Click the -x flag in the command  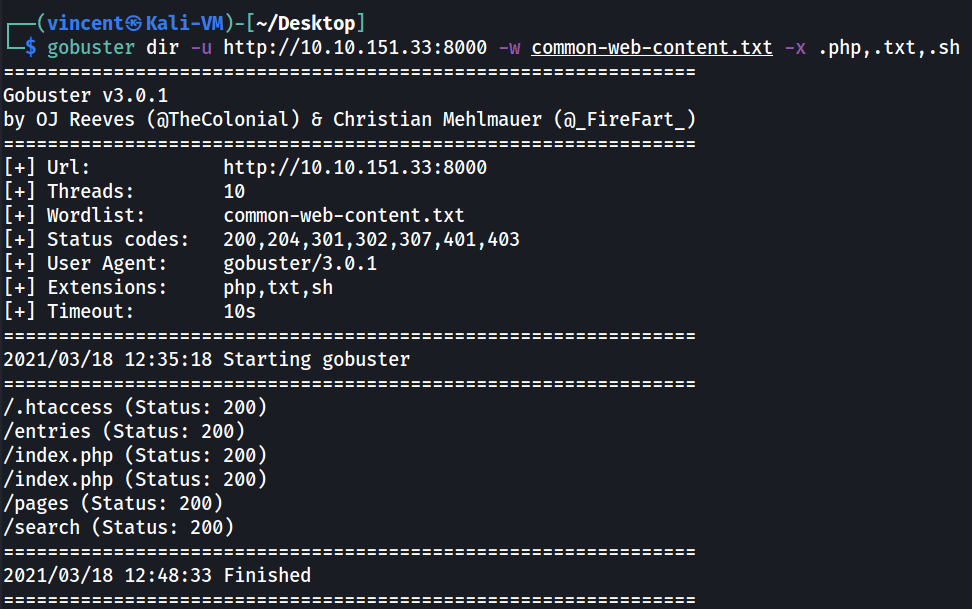795,47
